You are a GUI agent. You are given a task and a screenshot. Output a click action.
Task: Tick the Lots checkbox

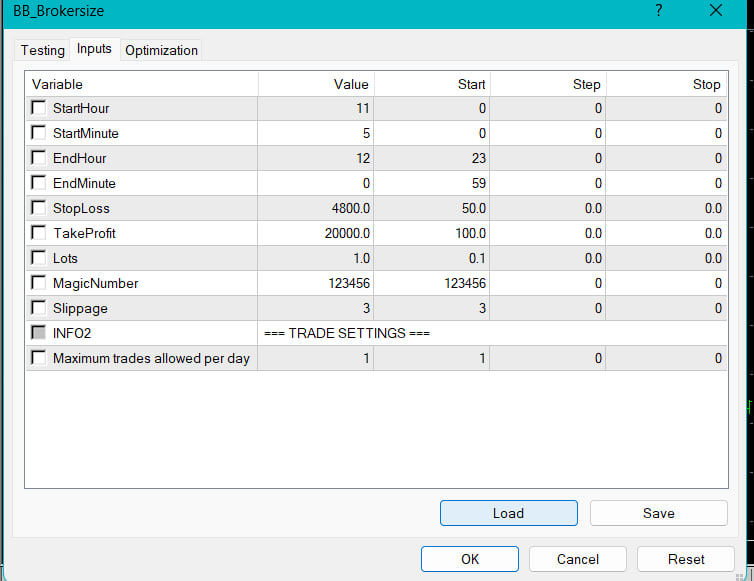[x=39, y=258]
